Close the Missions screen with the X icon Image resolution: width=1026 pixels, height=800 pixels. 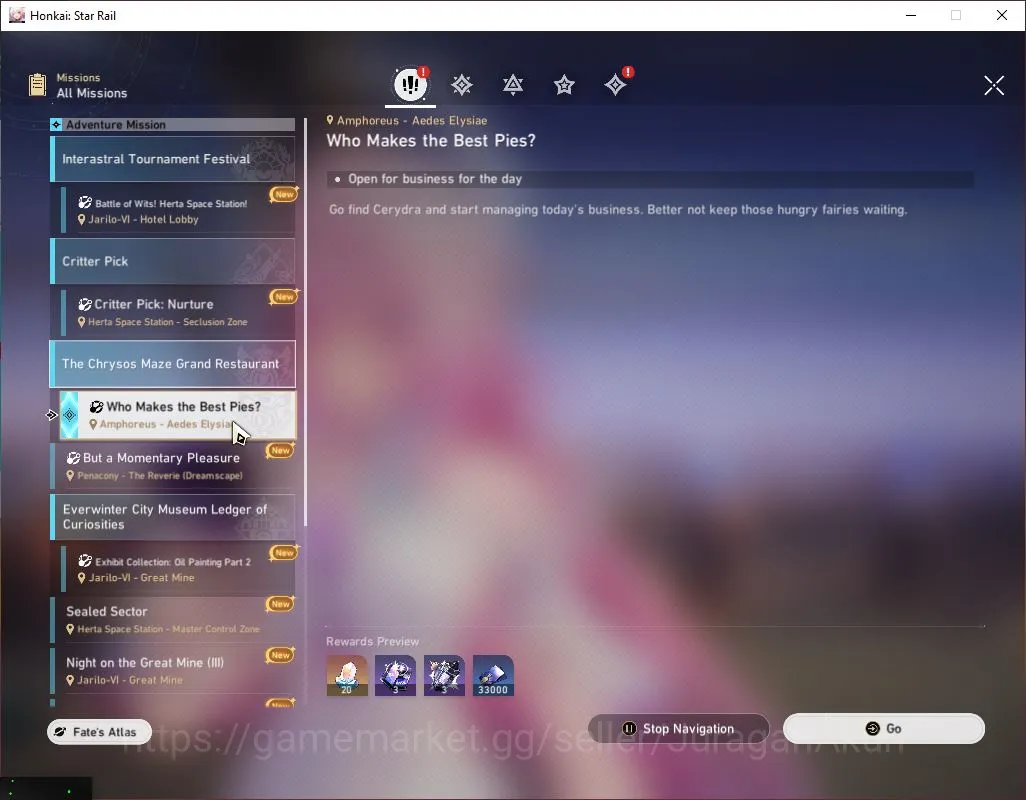click(993, 85)
